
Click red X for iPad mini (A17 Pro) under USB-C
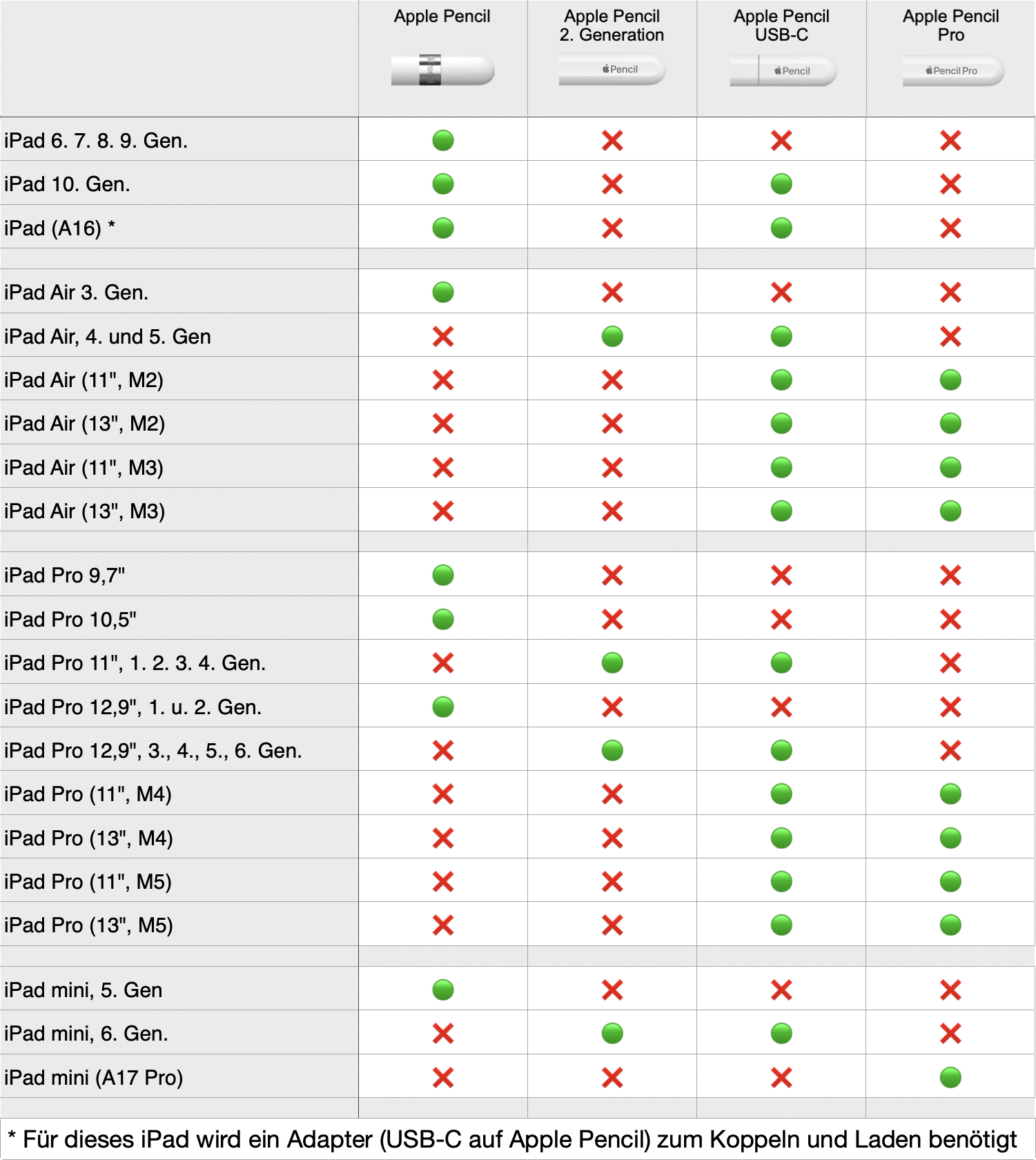(x=781, y=1077)
